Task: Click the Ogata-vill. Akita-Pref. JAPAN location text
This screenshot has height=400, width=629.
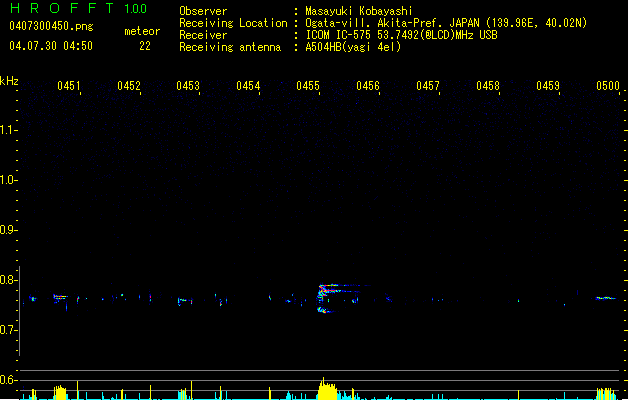Action: tap(446, 23)
